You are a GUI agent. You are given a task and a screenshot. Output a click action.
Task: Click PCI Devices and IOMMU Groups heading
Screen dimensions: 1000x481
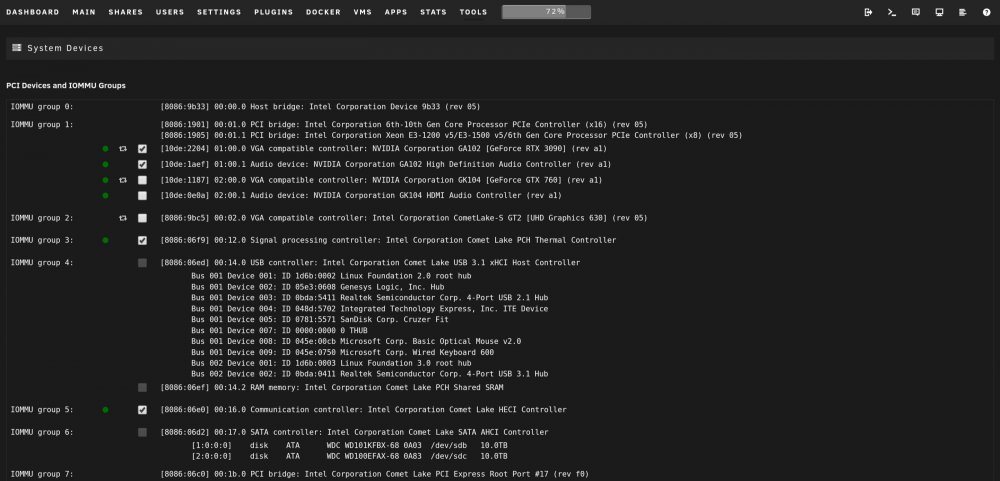[x=66, y=85]
